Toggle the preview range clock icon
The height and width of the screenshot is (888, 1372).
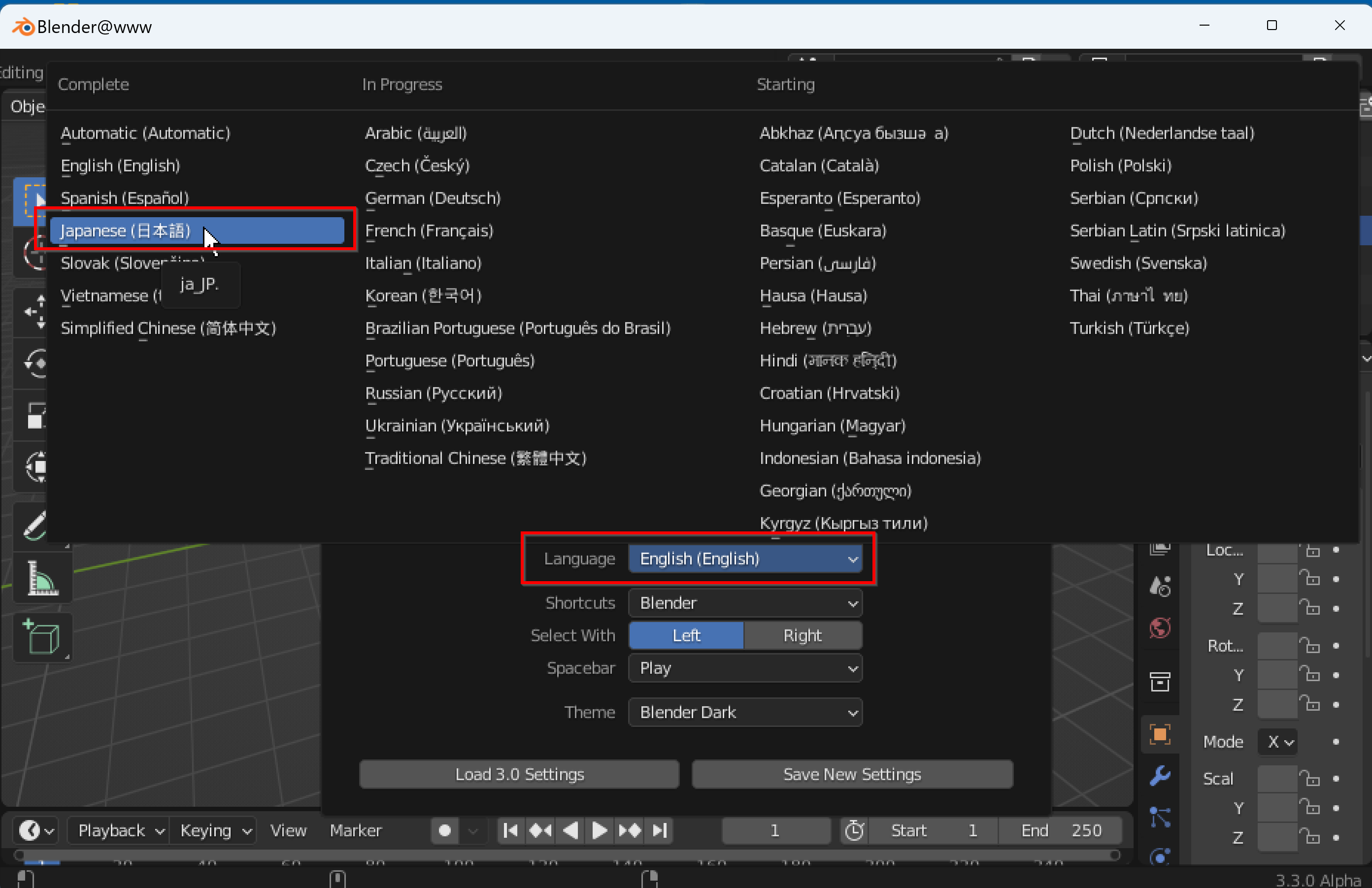(x=854, y=830)
